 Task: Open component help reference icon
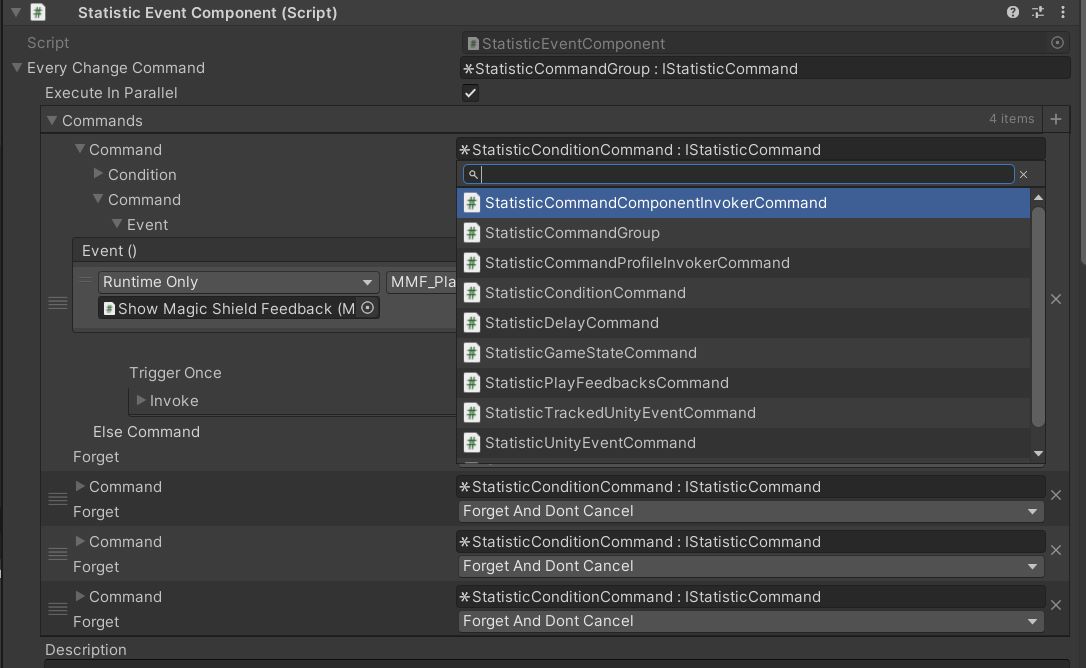(1013, 13)
